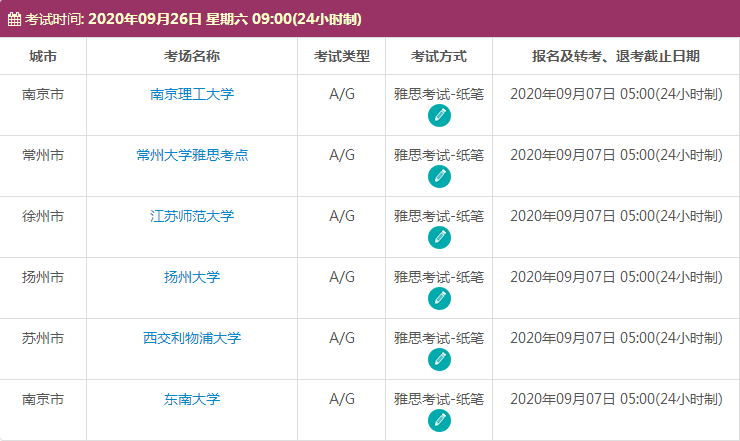Open the 常州大学雅思考点 link
Screen dimensions: 740x441
tap(192, 155)
